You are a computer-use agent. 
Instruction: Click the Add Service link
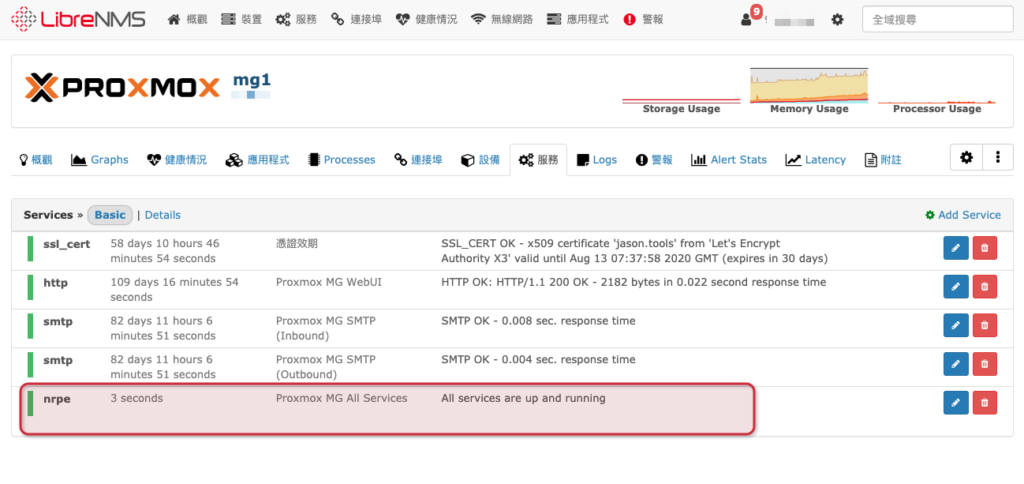[x=963, y=215]
